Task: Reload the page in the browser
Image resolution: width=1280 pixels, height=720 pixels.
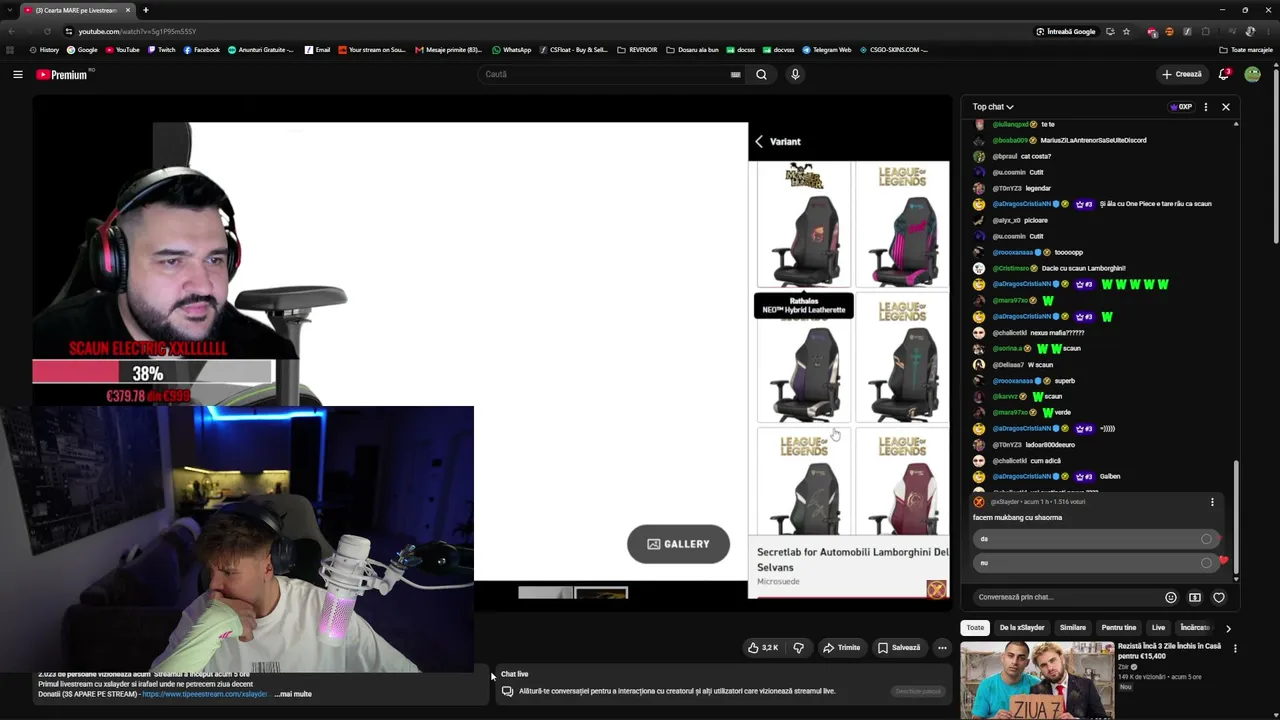Action: click(46, 32)
